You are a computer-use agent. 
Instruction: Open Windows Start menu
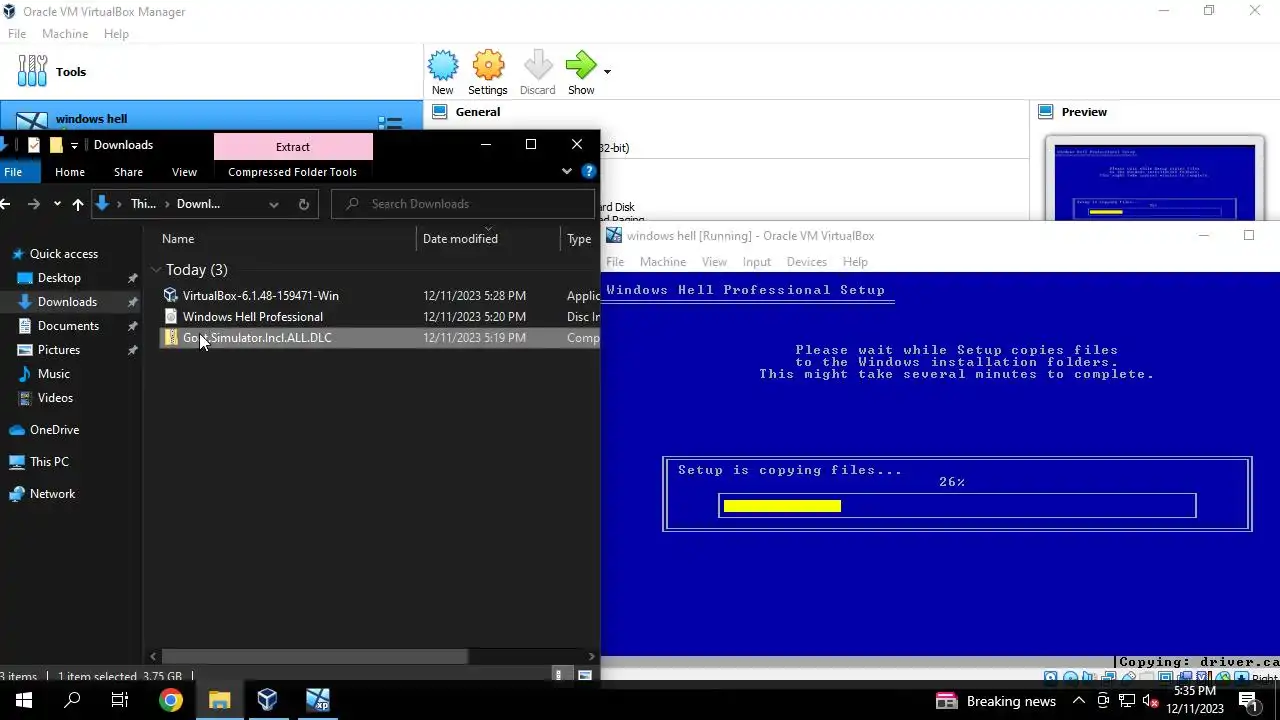[24, 700]
